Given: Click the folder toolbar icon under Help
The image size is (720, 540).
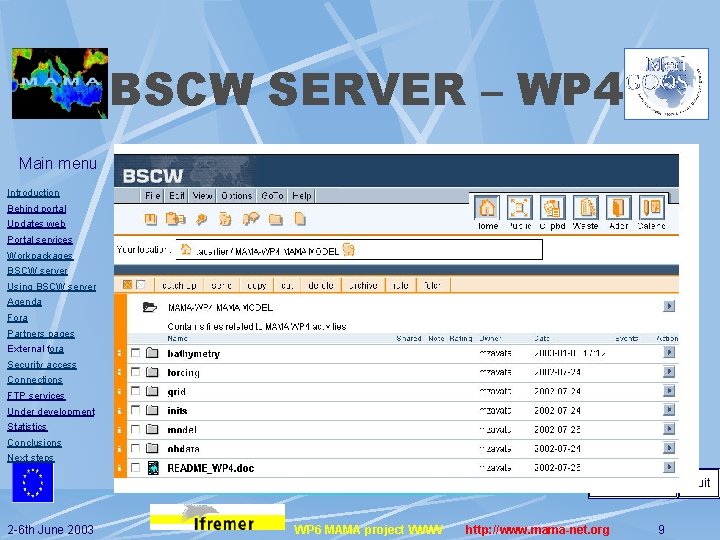Looking at the screenshot, I should click(x=276, y=219).
